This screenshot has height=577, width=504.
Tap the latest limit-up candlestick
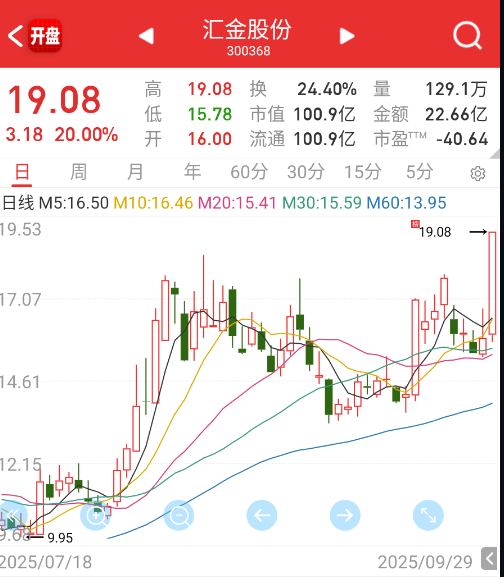[492, 283]
